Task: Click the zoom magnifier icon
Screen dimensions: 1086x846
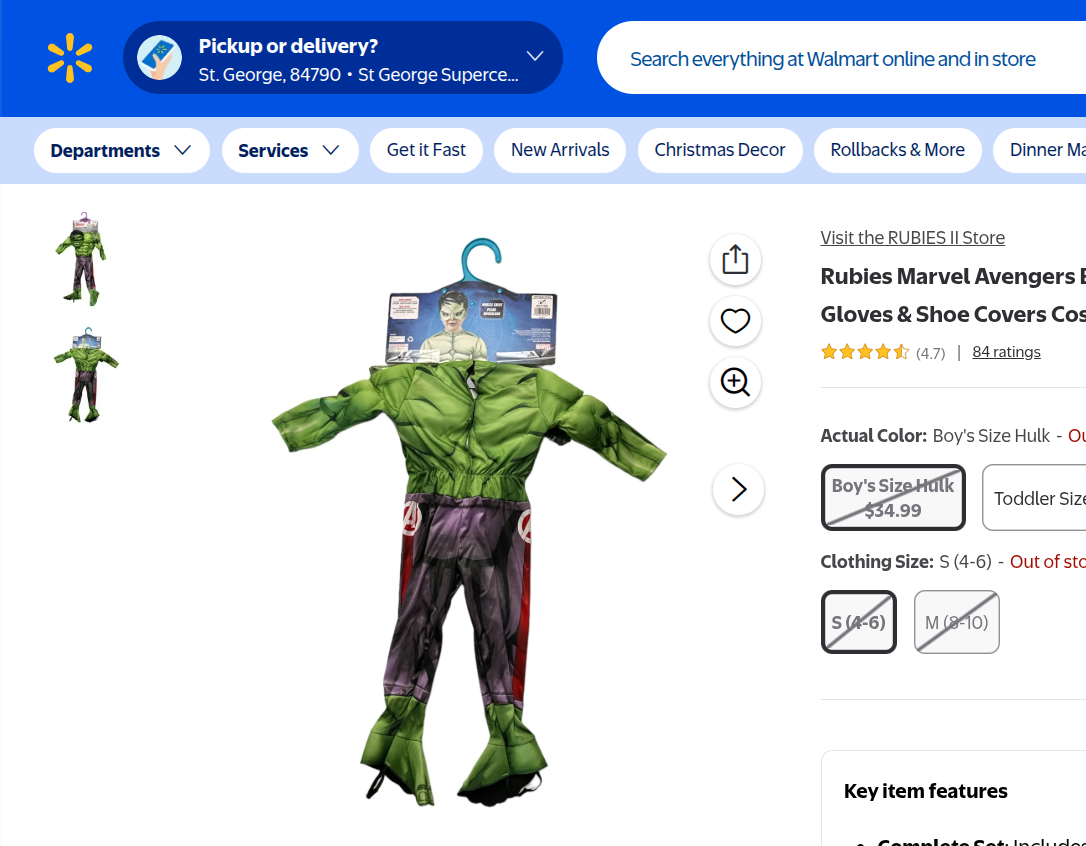Action: pyautogui.click(x=735, y=383)
